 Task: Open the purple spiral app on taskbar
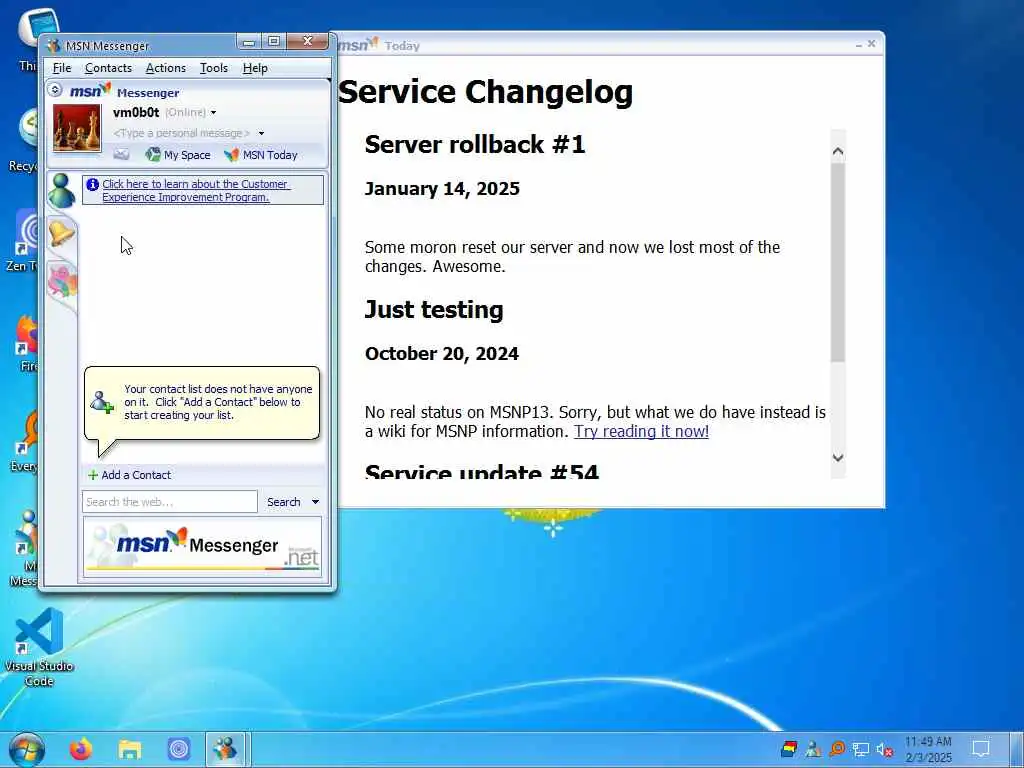(178, 749)
